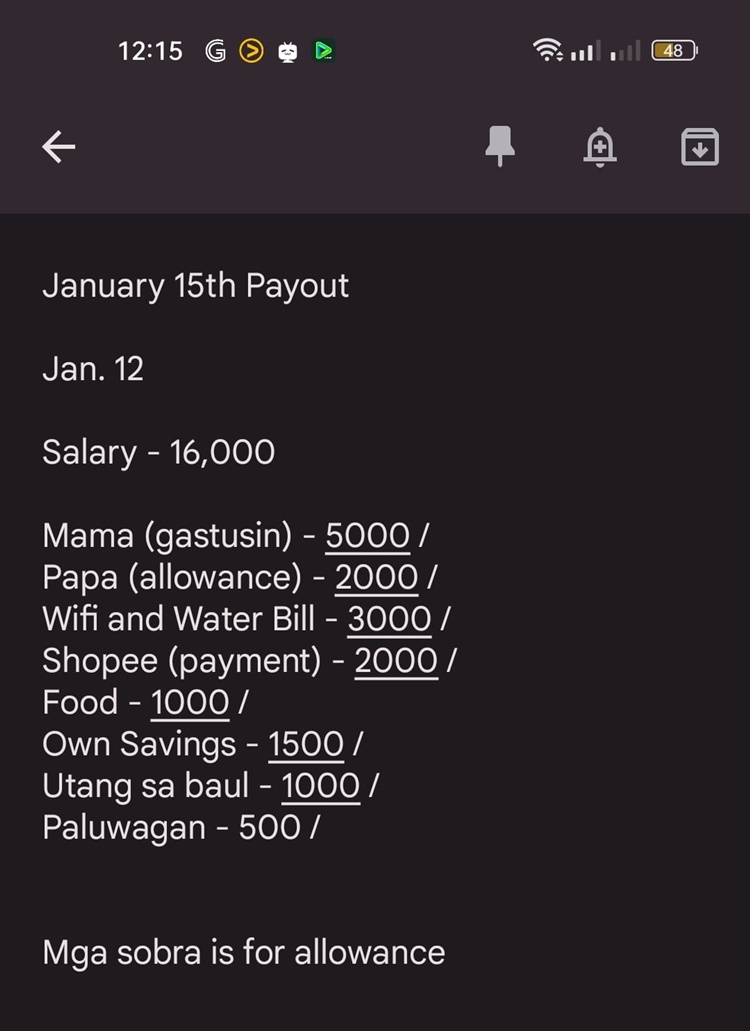Screen dimensions: 750x1031
Task: Tap the Google icon in the status bar
Action: click(x=215, y=51)
